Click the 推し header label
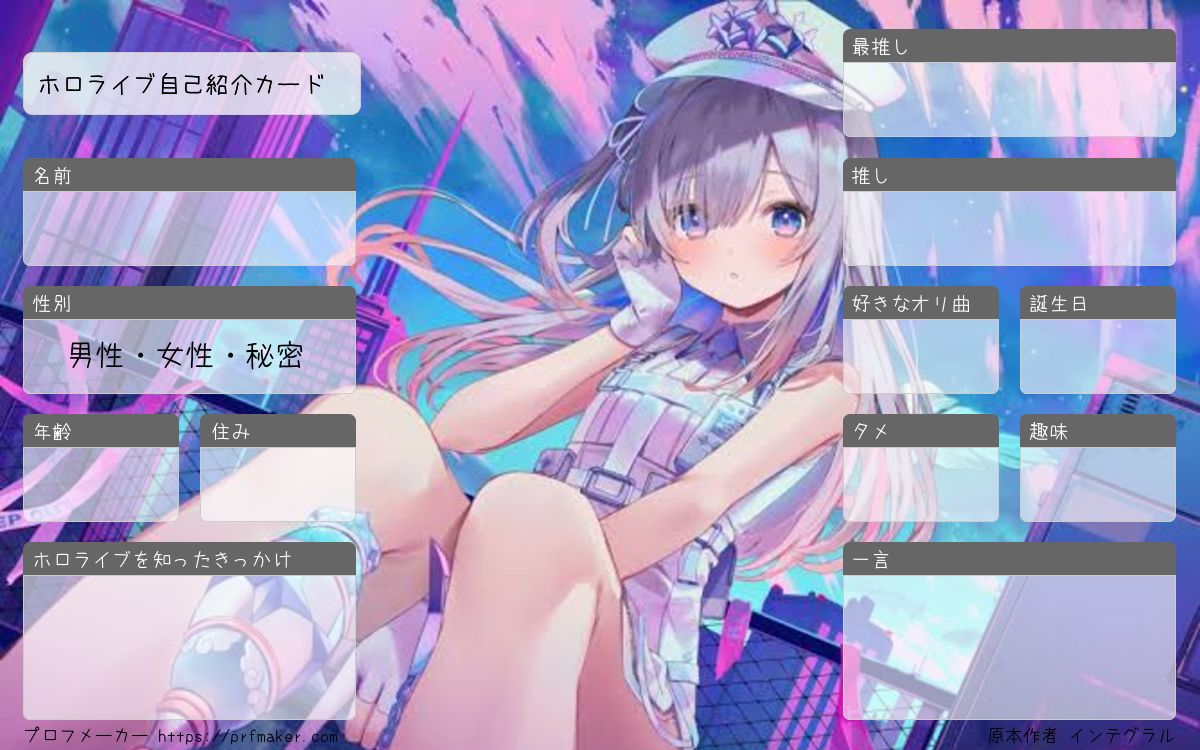 (x=870, y=175)
